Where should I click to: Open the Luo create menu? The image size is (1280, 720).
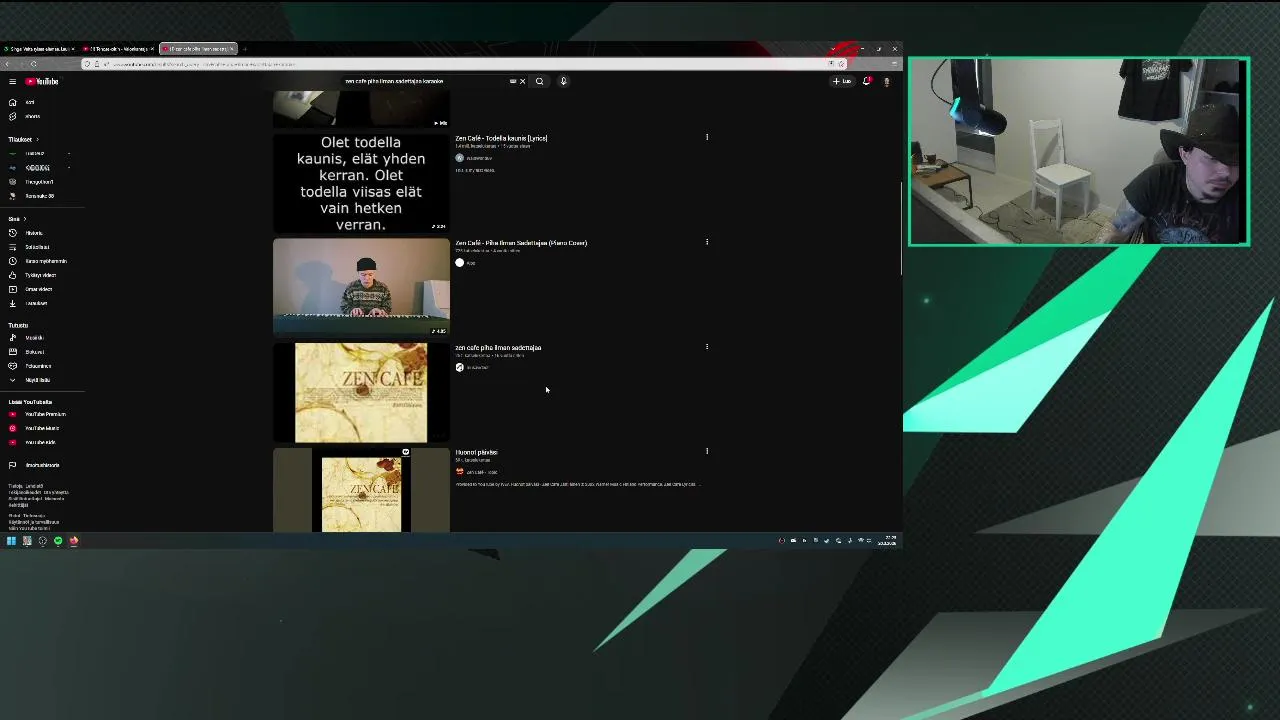[x=842, y=81]
